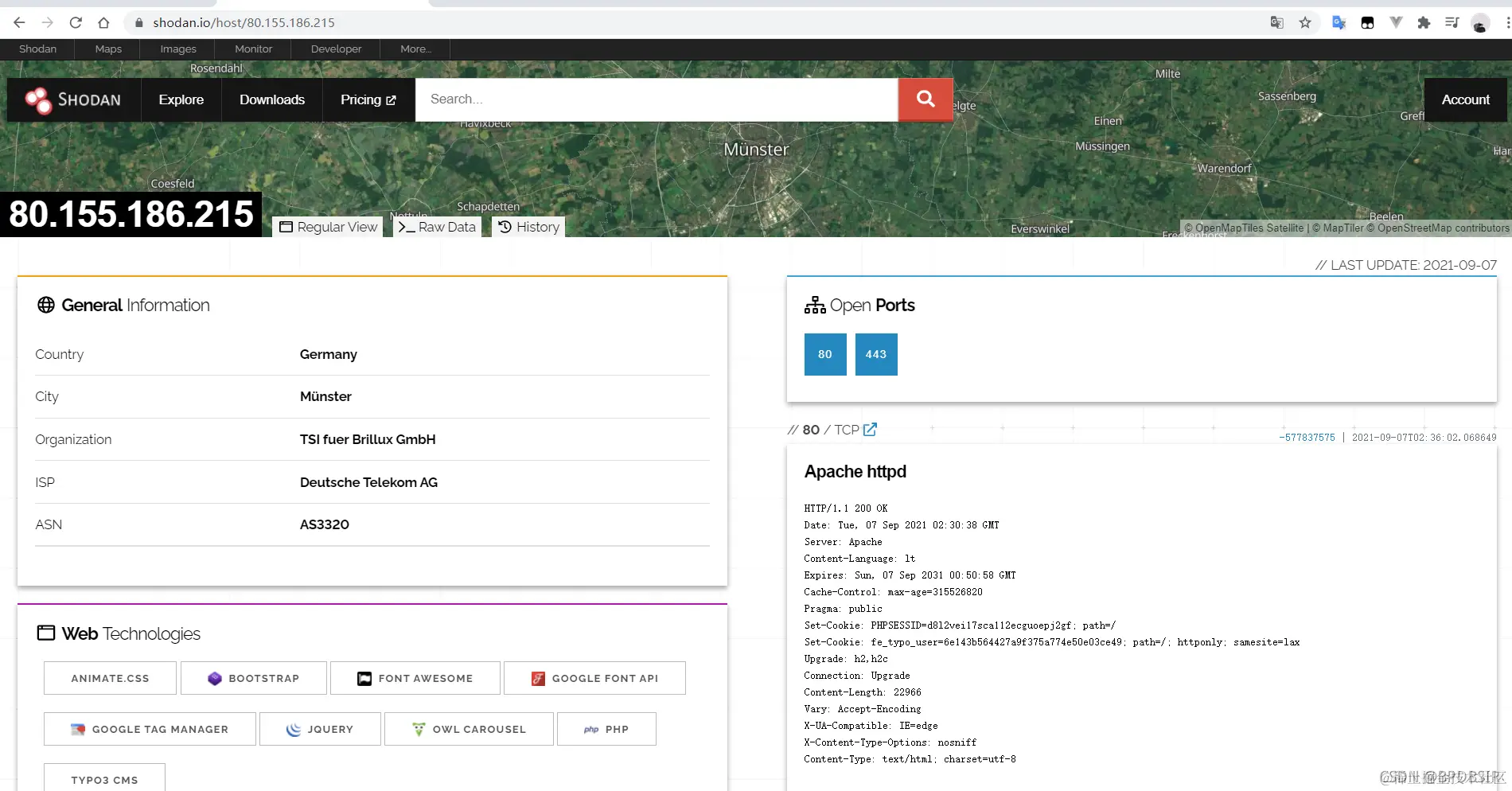Image resolution: width=1512 pixels, height=791 pixels.
Task: Click the Google Tag Manager icon
Action: (x=78, y=729)
